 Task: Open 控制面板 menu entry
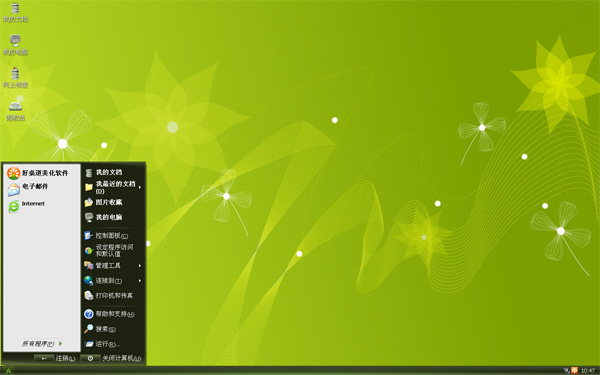tap(106, 235)
